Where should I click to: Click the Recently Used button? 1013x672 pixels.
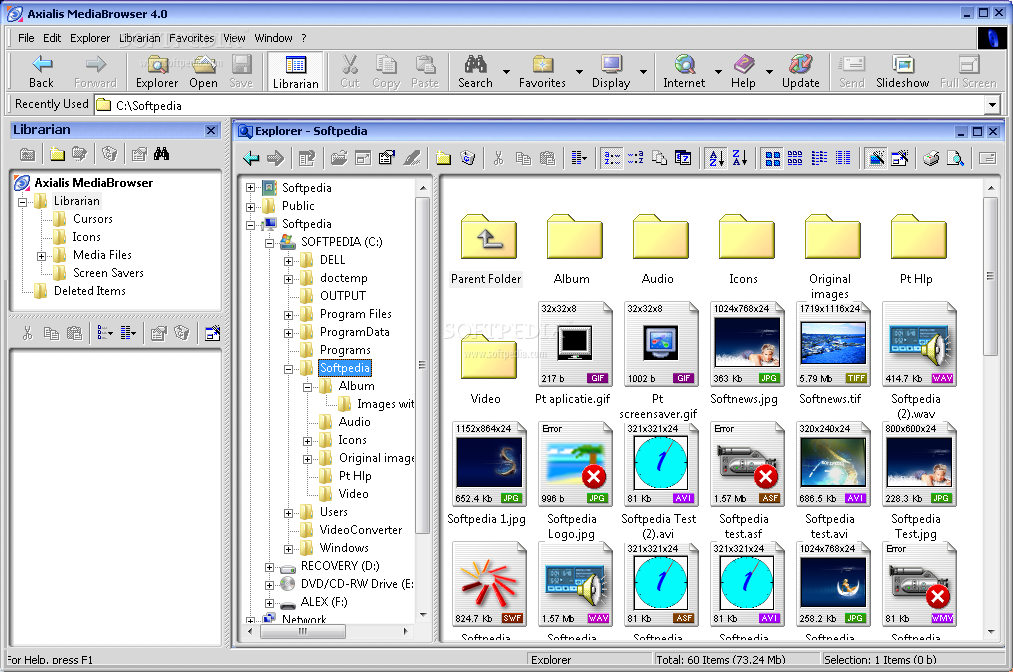coord(52,104)
